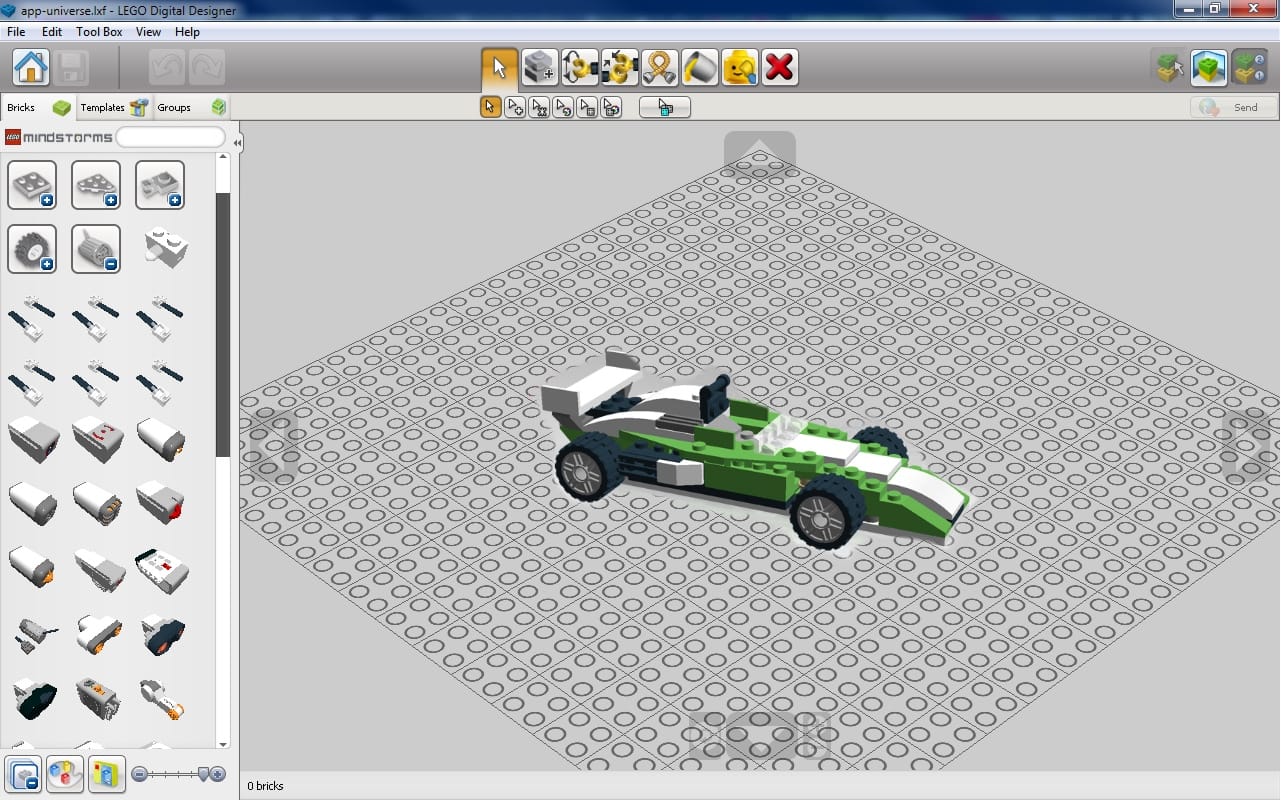This screenshot has width=1281, height=800.
Task: Expand the wheel brick category
Action: pos(32,249)
